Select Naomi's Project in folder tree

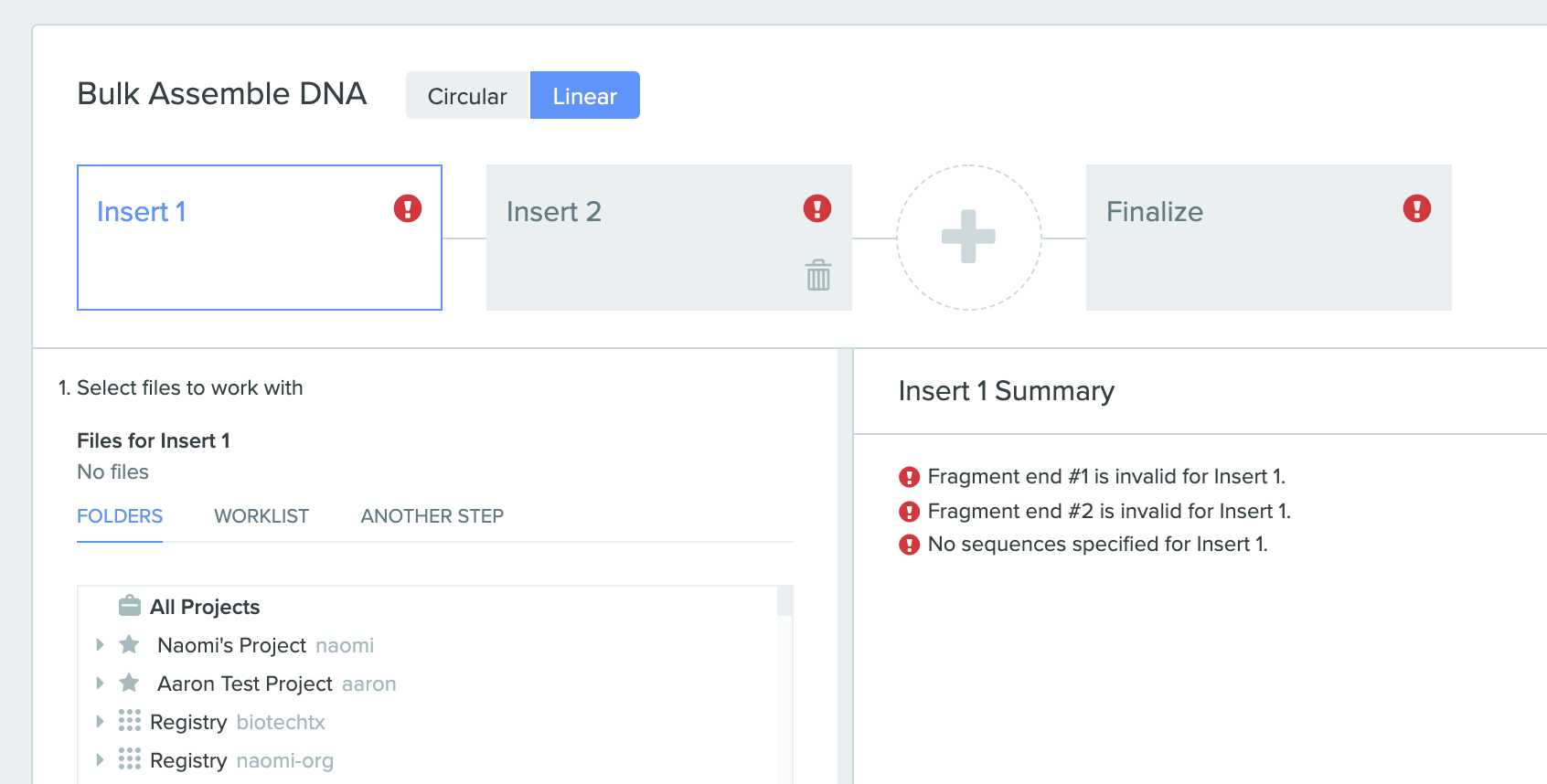[231, 645]
